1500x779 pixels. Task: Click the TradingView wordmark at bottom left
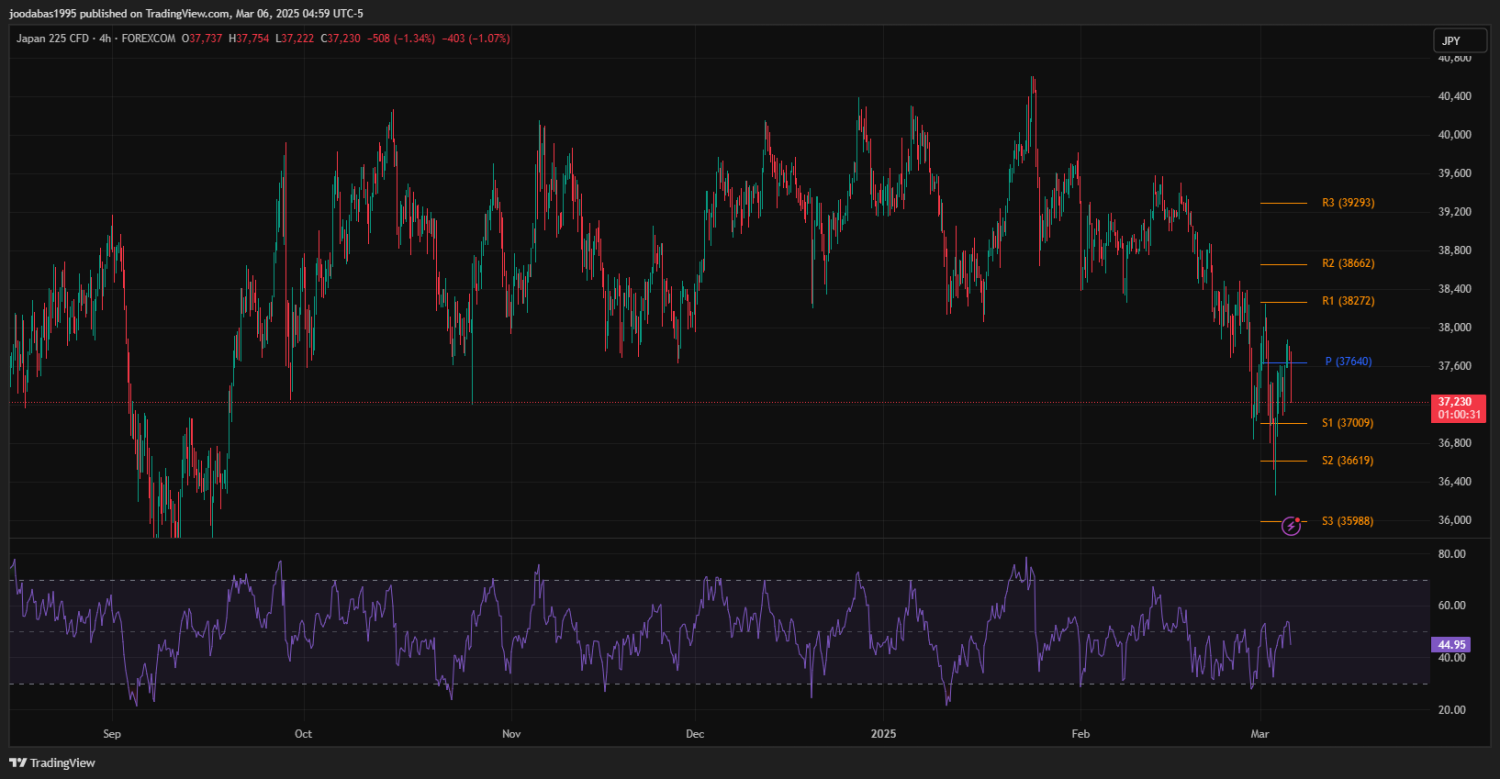coord(62,763)
